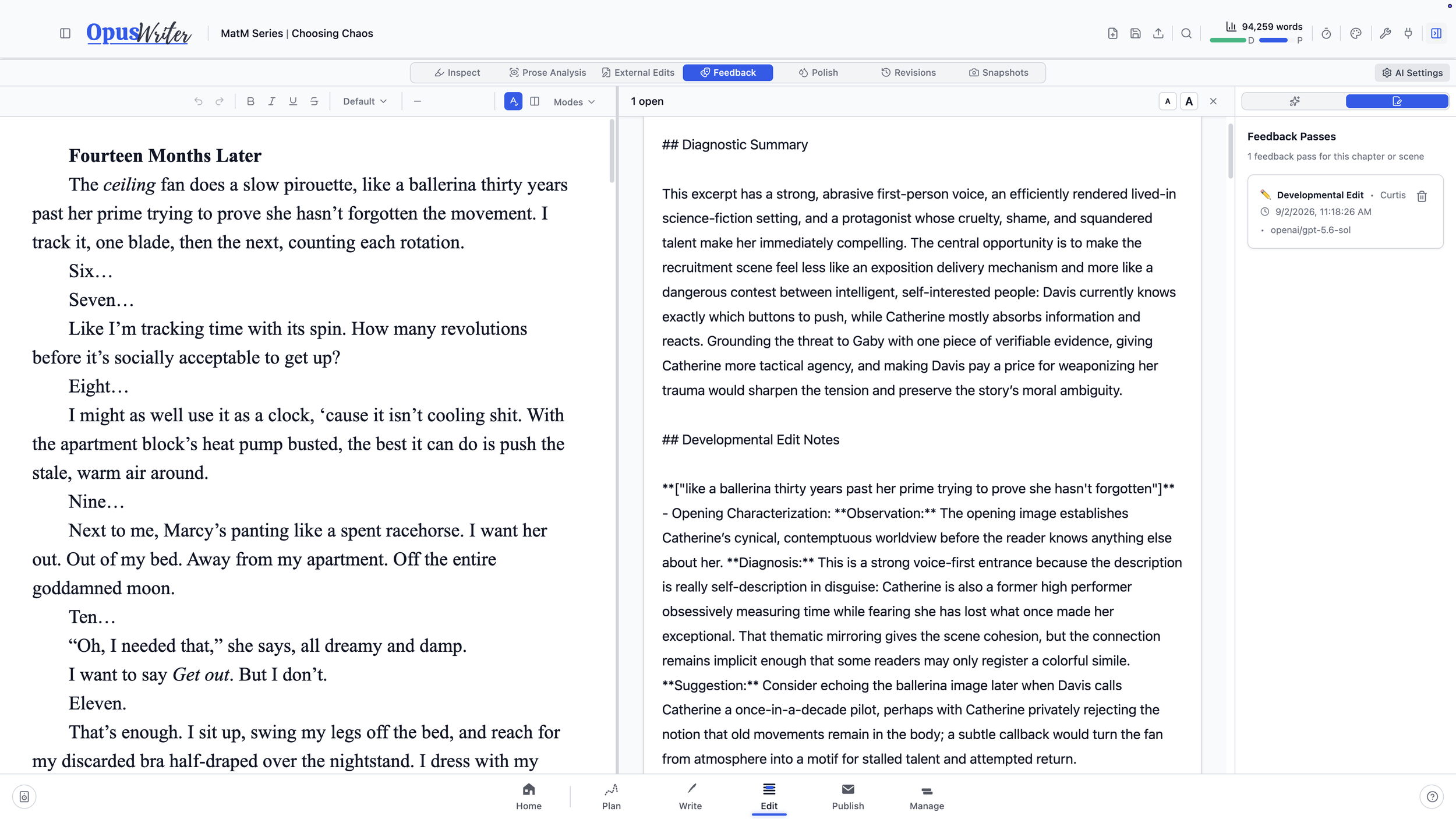Click the redo arrow in editor toolbar
The height and width of the screenshot is (819, 1456).
[220, 101]
